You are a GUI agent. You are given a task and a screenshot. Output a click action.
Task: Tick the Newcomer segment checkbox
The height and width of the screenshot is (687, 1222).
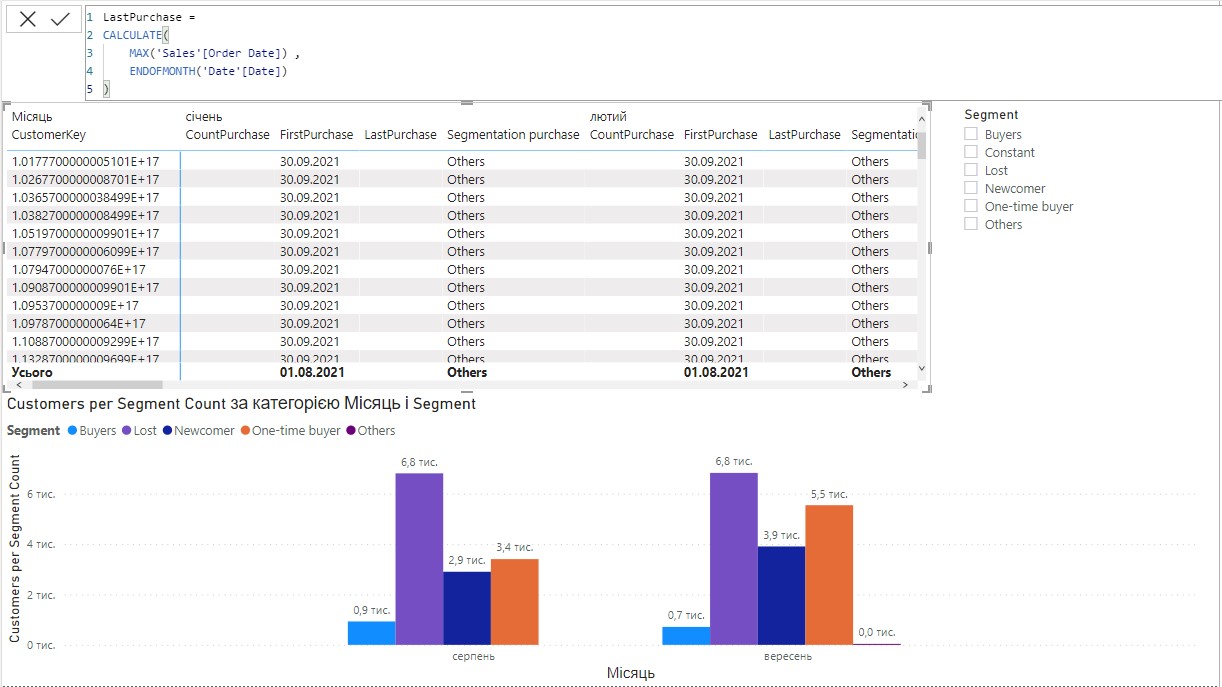(970, 188)
